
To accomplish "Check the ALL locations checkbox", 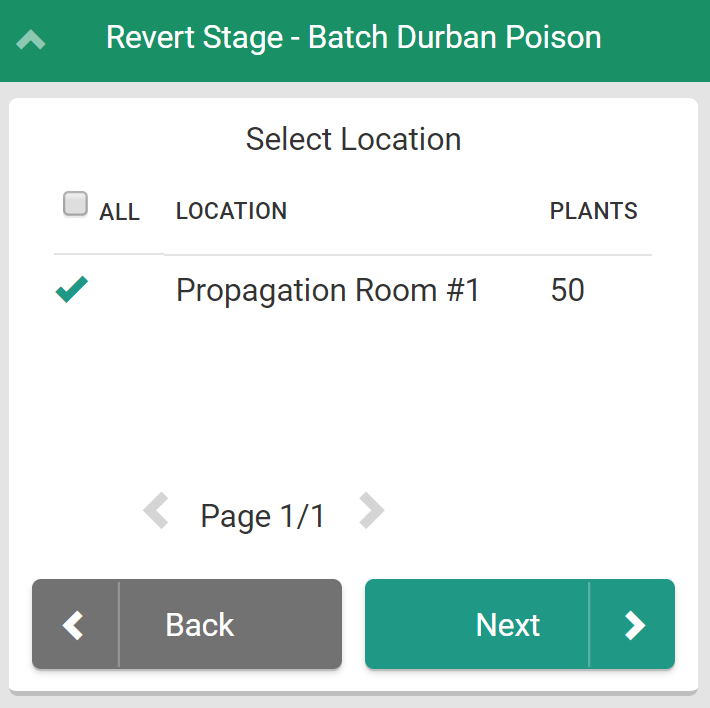I will point(75,204).
